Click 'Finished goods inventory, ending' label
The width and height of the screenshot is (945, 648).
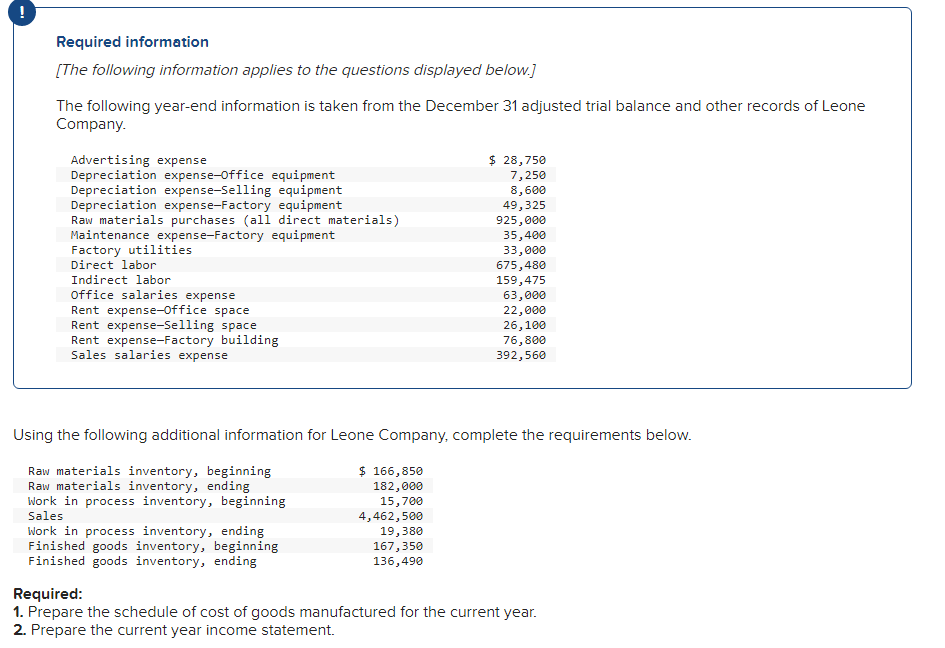click(x=142, y=561)
